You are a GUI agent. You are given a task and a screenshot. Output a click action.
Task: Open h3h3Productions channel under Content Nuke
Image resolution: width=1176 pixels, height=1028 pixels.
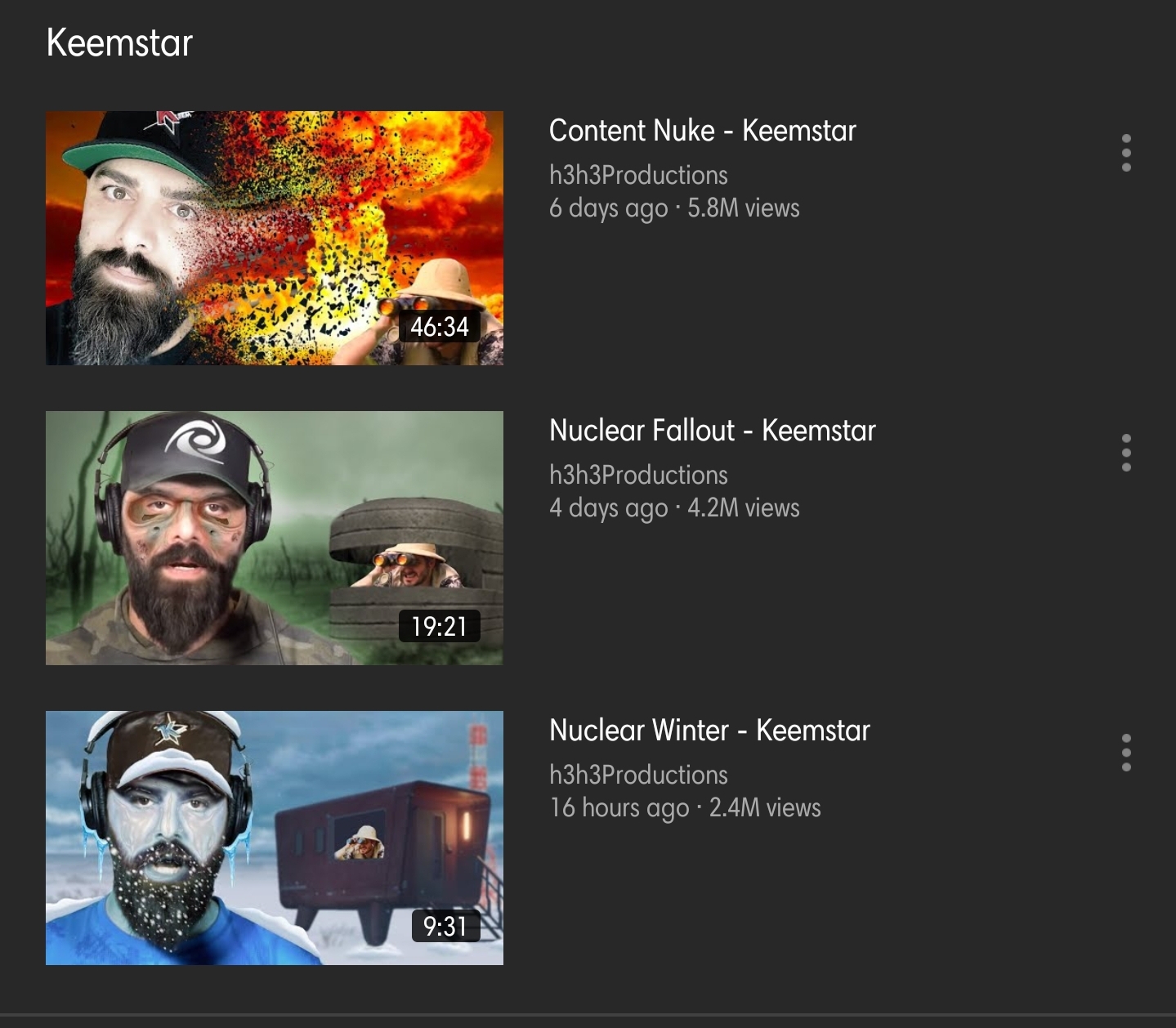pyautogui.click(x=638, y=175)
